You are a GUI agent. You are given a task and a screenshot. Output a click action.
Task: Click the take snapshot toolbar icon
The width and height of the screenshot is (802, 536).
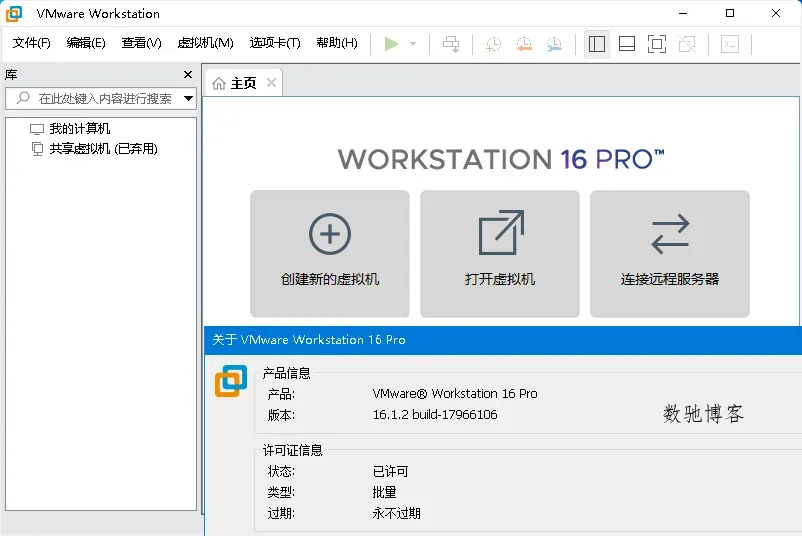click(x=493, y=44)
